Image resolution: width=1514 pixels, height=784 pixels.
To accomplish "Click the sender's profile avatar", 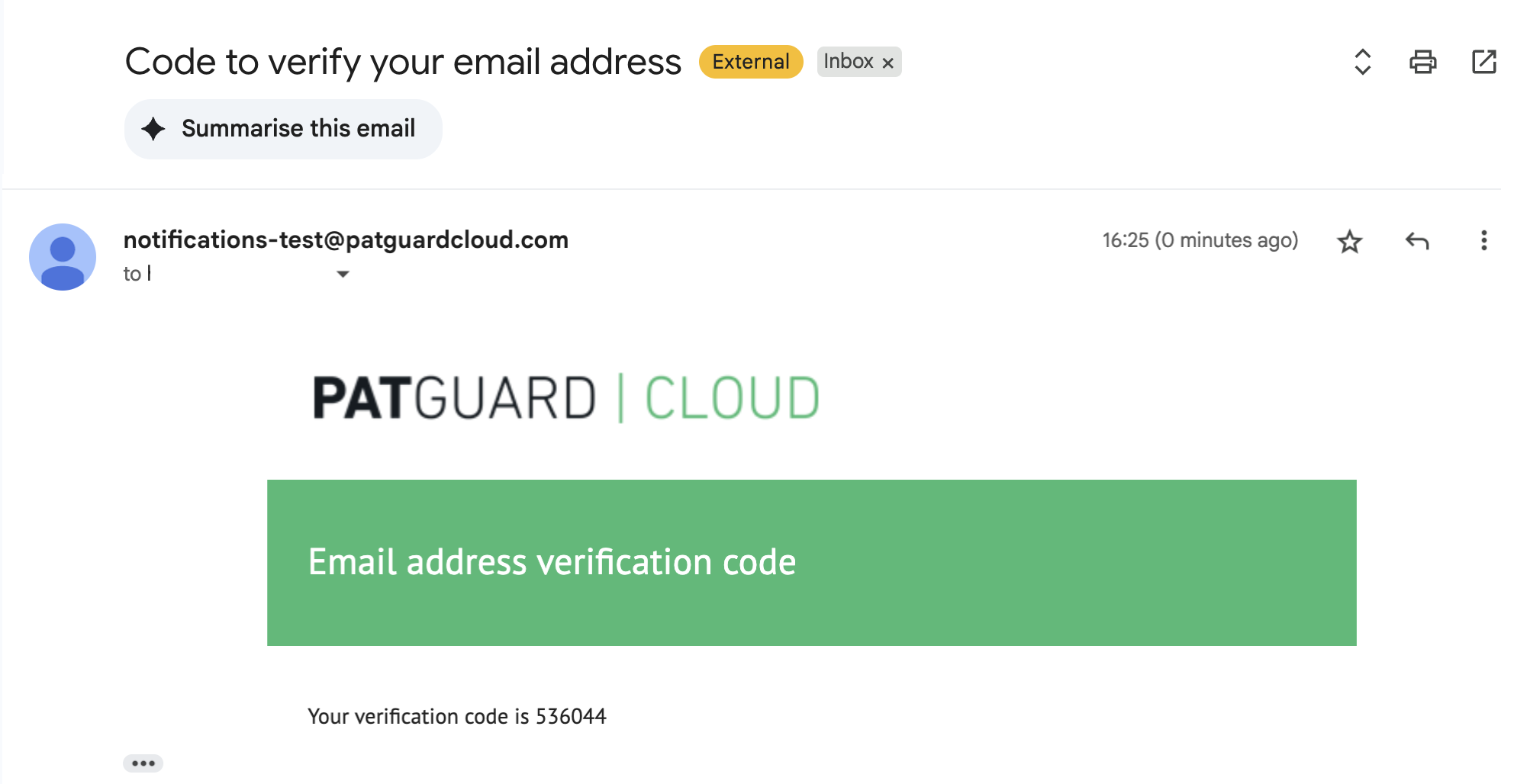I will click(x=63, y=257).
